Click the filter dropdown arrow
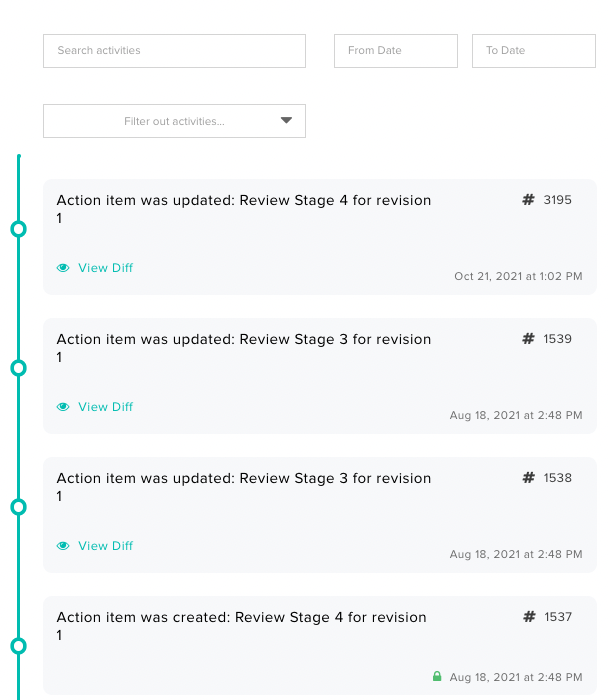 coord(286,121)
